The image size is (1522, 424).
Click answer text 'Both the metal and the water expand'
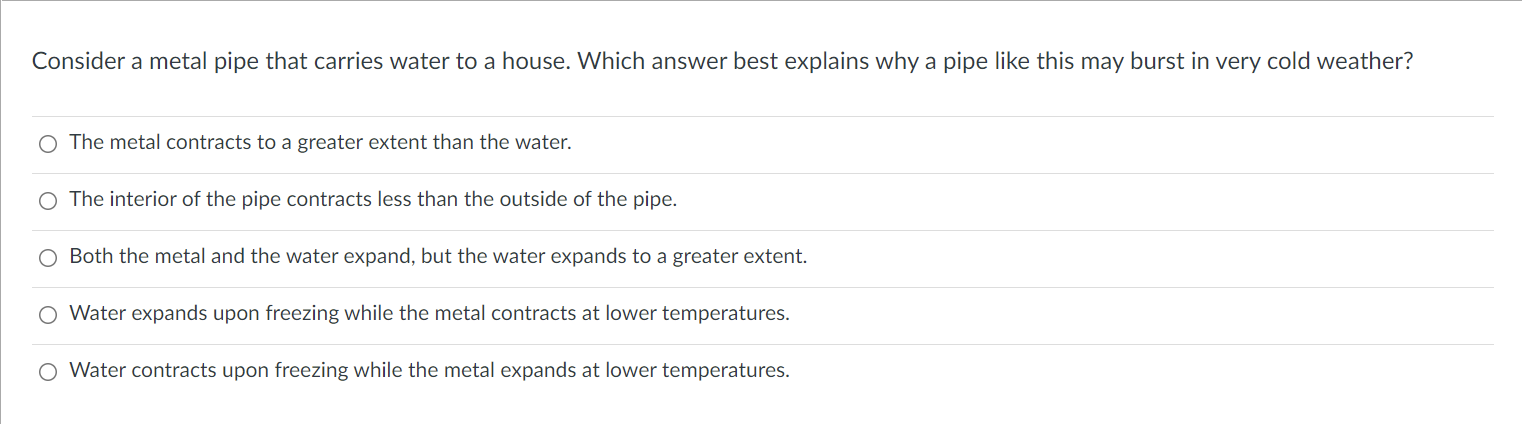tap(438, 257)
